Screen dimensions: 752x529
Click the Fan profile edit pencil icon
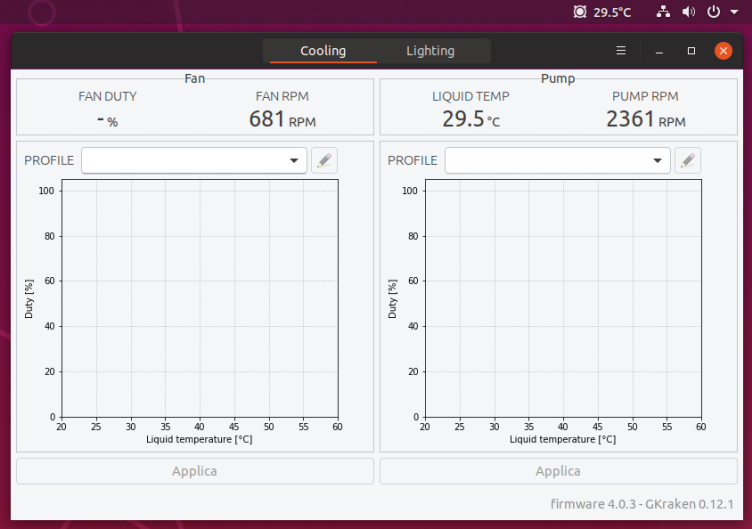coord(324,160)
